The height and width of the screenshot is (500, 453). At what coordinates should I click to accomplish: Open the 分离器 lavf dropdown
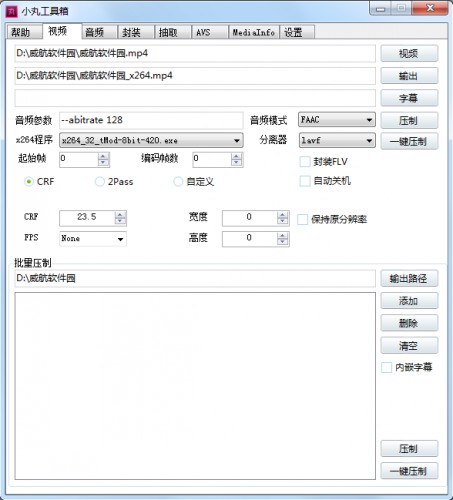pyautogui.click(x=337, y=140)
